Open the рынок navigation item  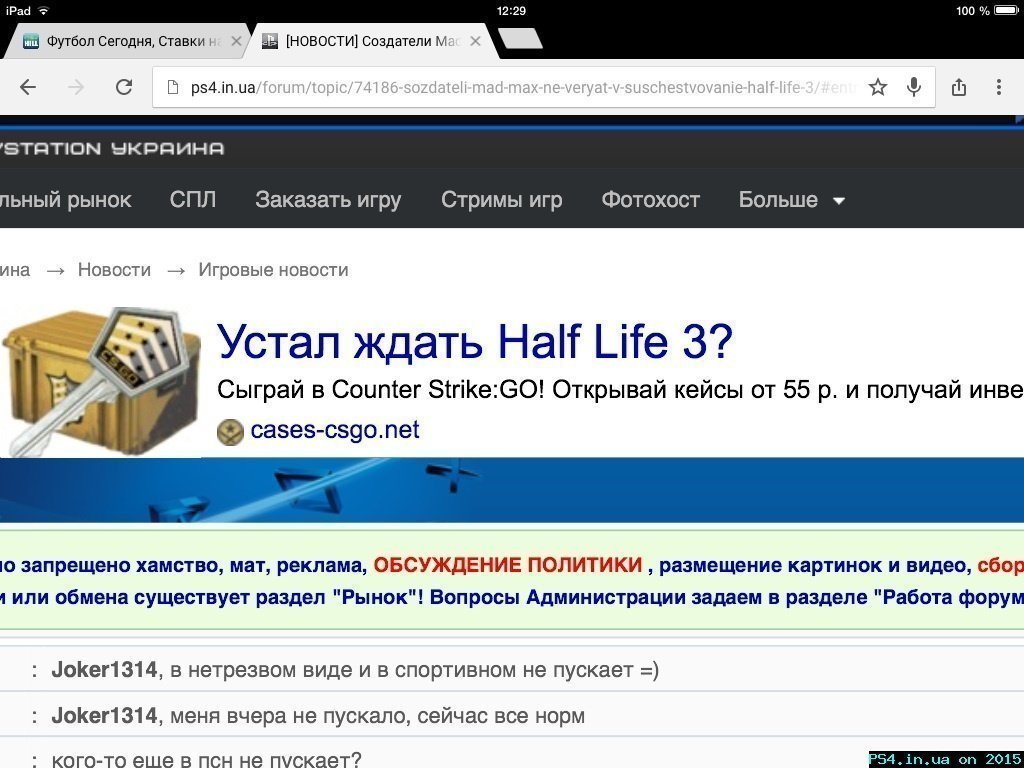[65, 199]
